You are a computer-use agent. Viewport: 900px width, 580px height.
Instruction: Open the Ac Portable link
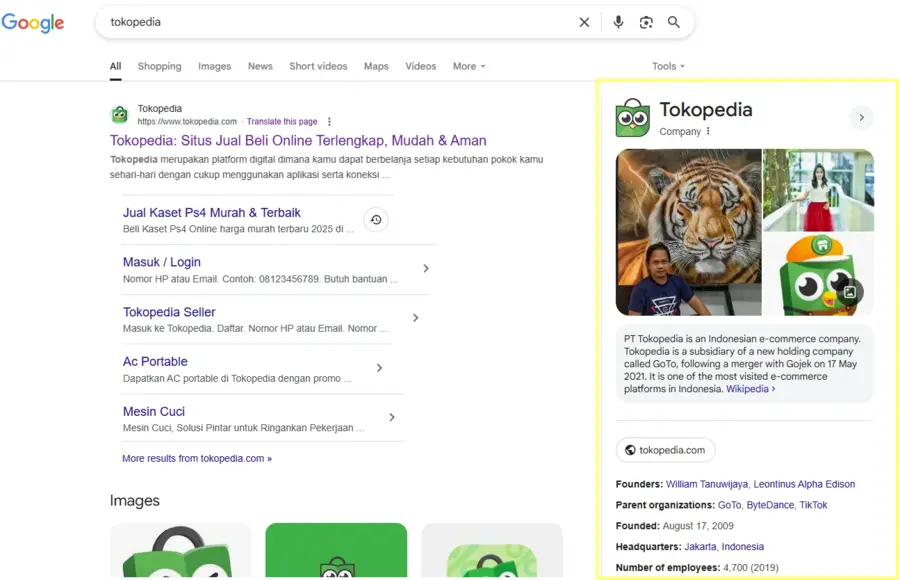click(155, 362)
